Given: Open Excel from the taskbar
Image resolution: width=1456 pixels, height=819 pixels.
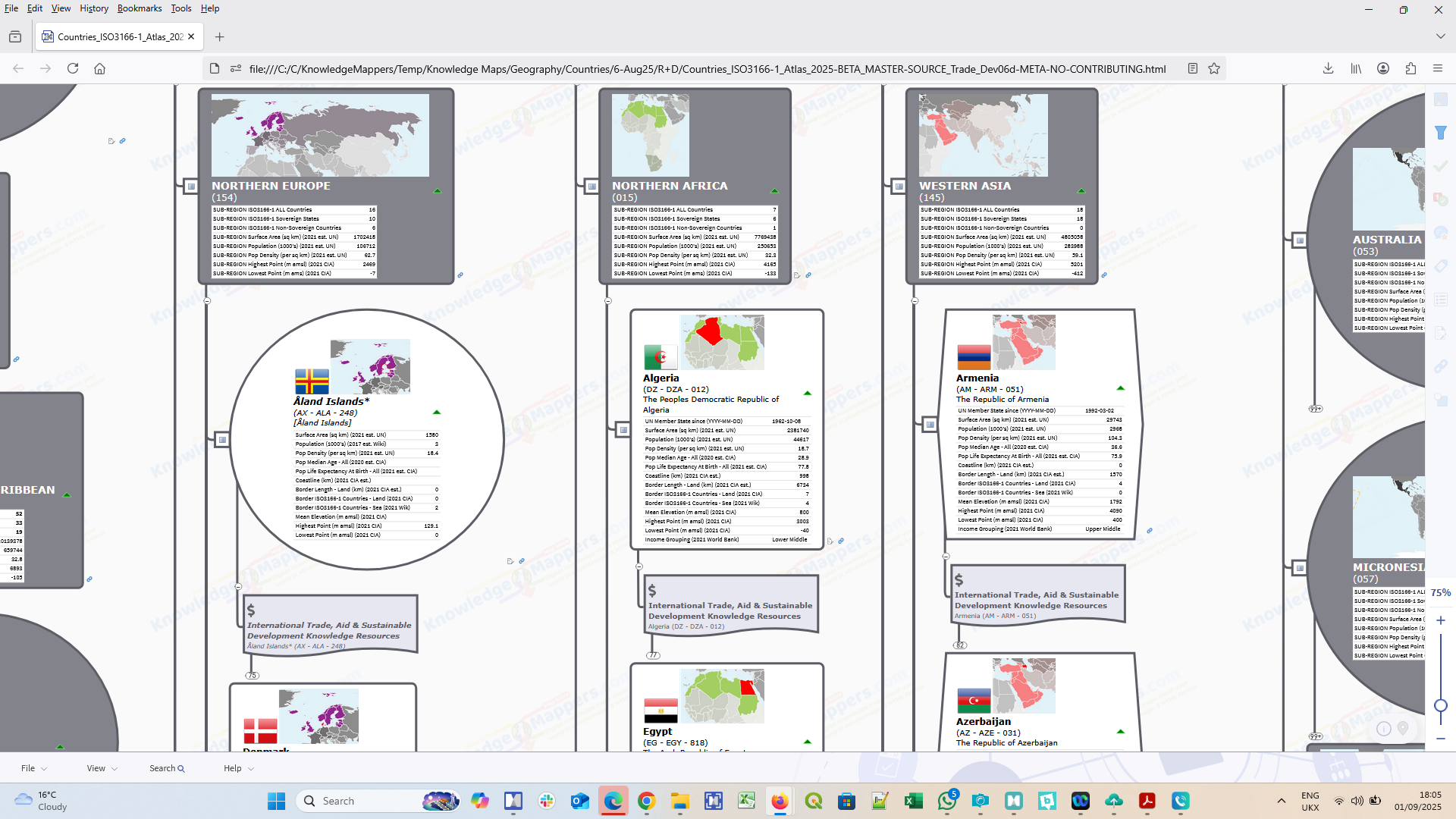Looking at the screenshot, I should (x=914, y=801).
